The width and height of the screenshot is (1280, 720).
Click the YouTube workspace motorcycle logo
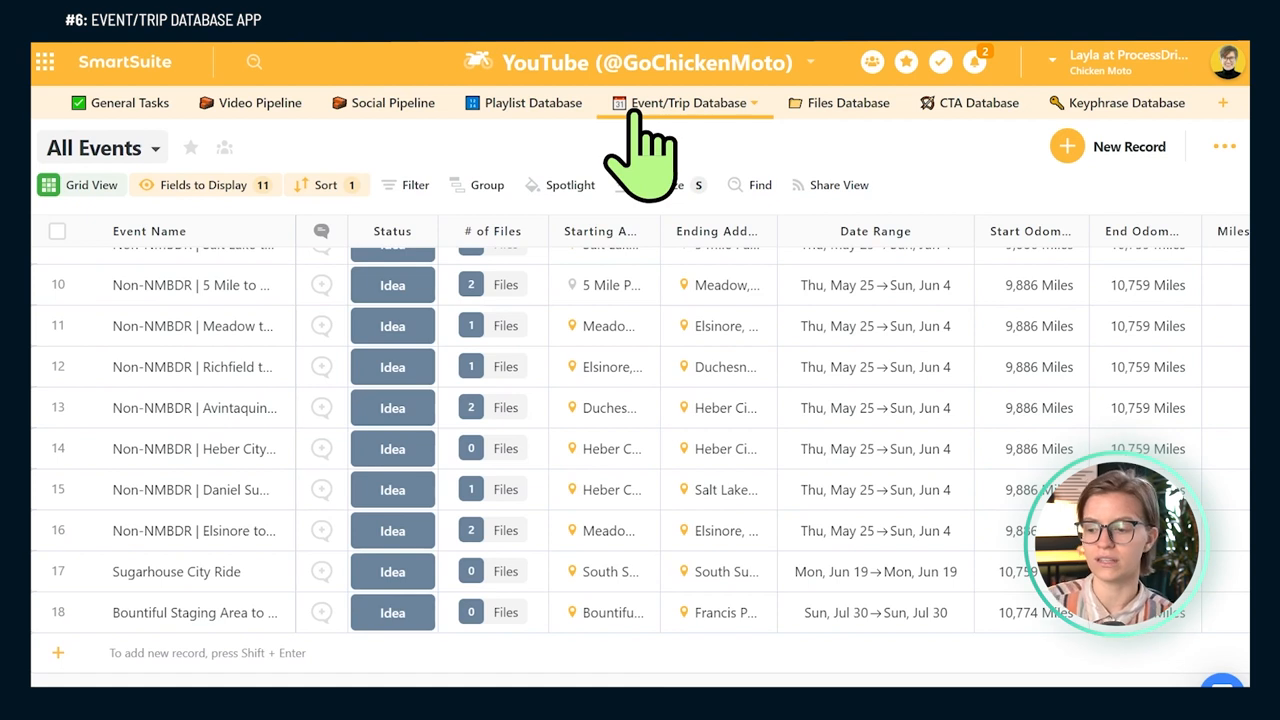(x=478, y=62)
